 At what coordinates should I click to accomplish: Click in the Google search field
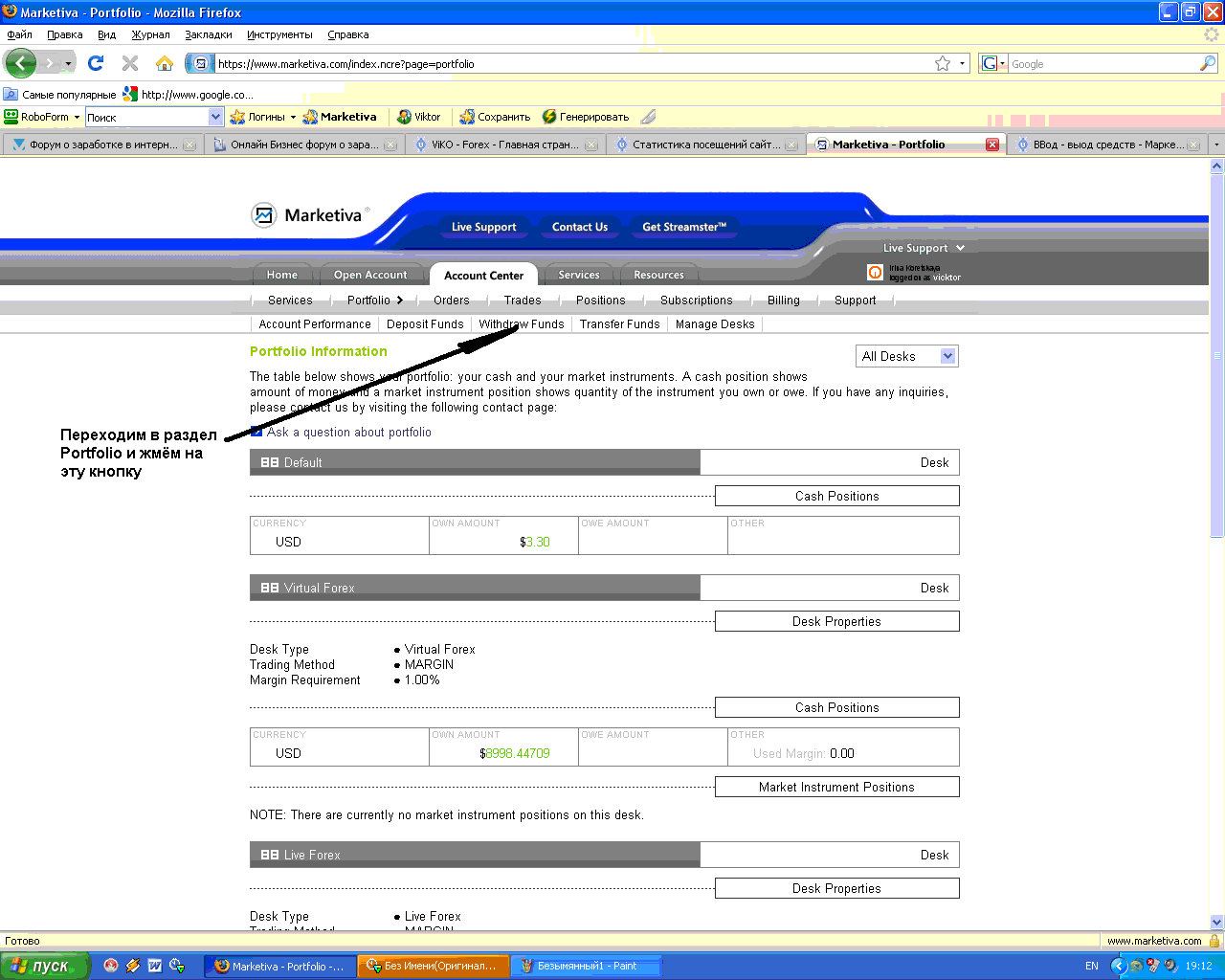coord(1102,64)
